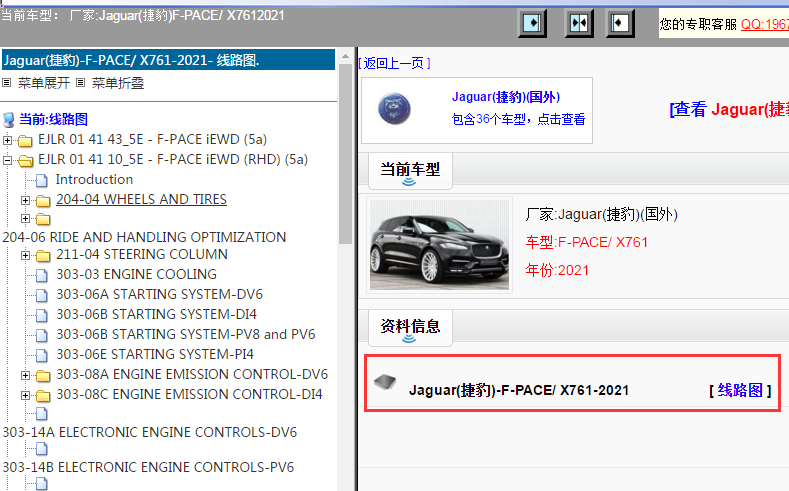
Task: Select 菜单折叠 to collapse menu
Action: point(118,83)
